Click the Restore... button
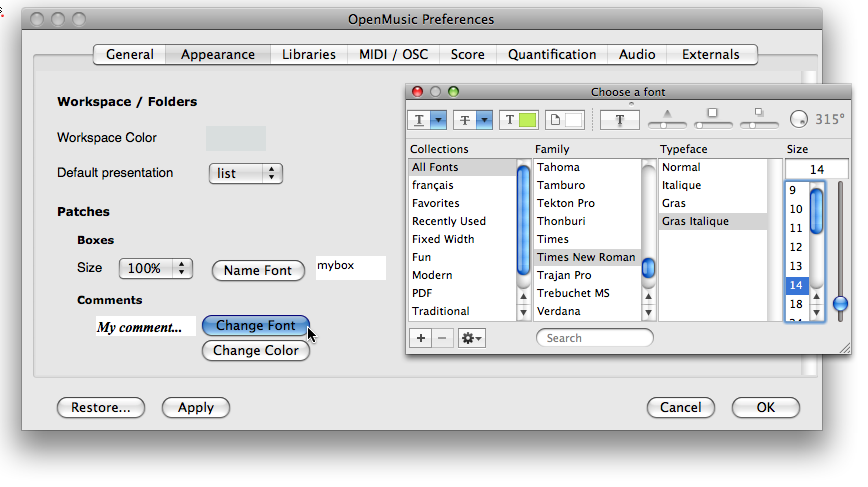Screen dimensions: 868x487 coord(101,407)
